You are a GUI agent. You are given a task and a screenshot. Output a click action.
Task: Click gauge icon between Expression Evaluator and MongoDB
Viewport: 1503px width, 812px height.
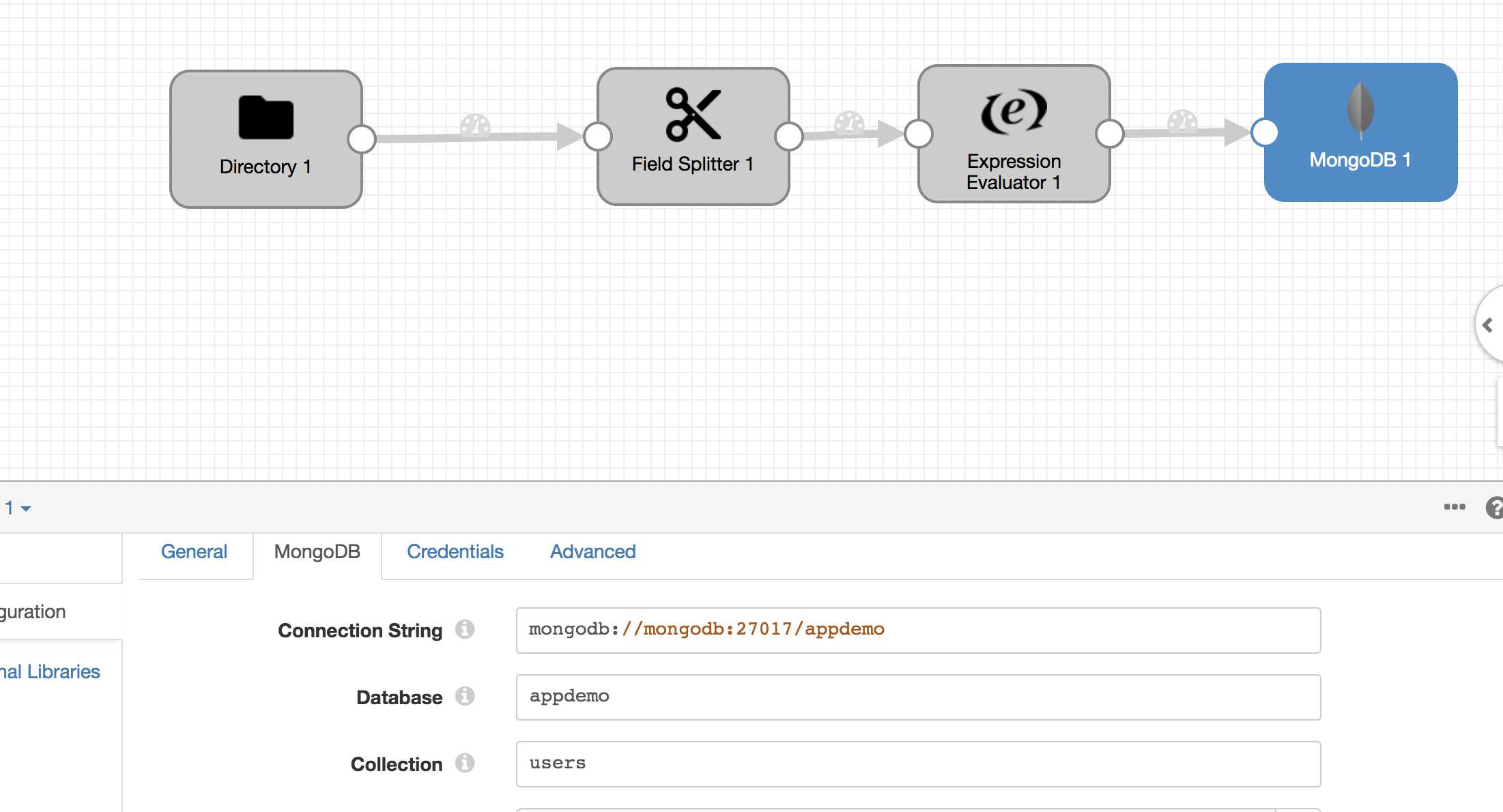[1182, 121]
